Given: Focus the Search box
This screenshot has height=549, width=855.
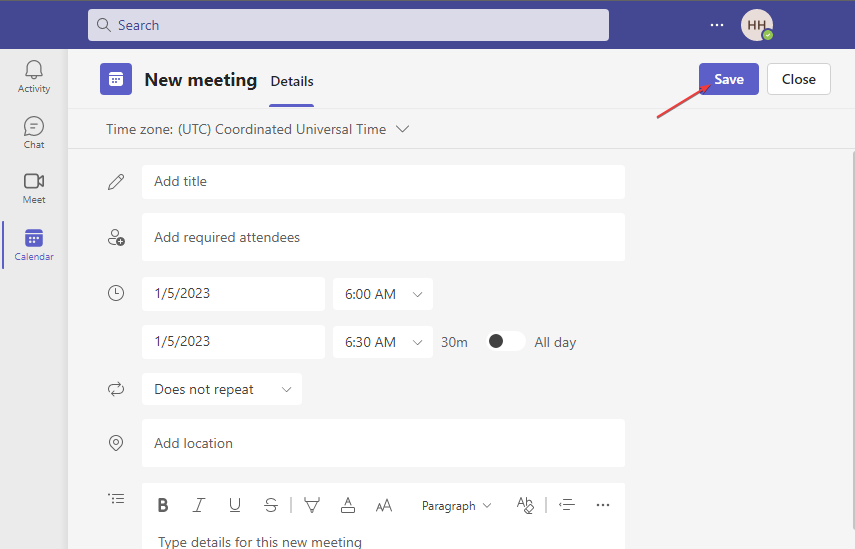Looking at the screenshot, I should [x=348, y=25].
